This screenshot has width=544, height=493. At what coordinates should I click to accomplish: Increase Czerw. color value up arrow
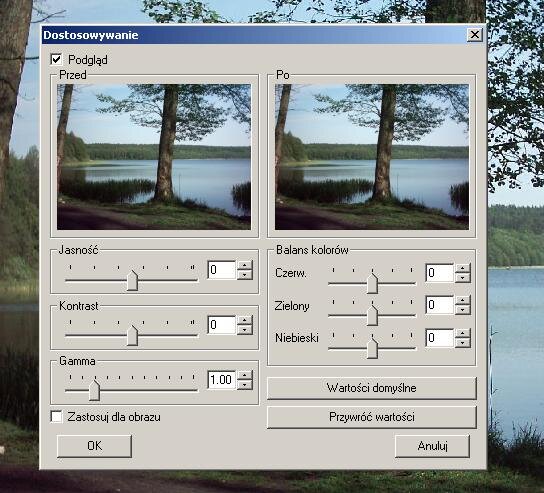pyautogui.click(x=462, y=268)
